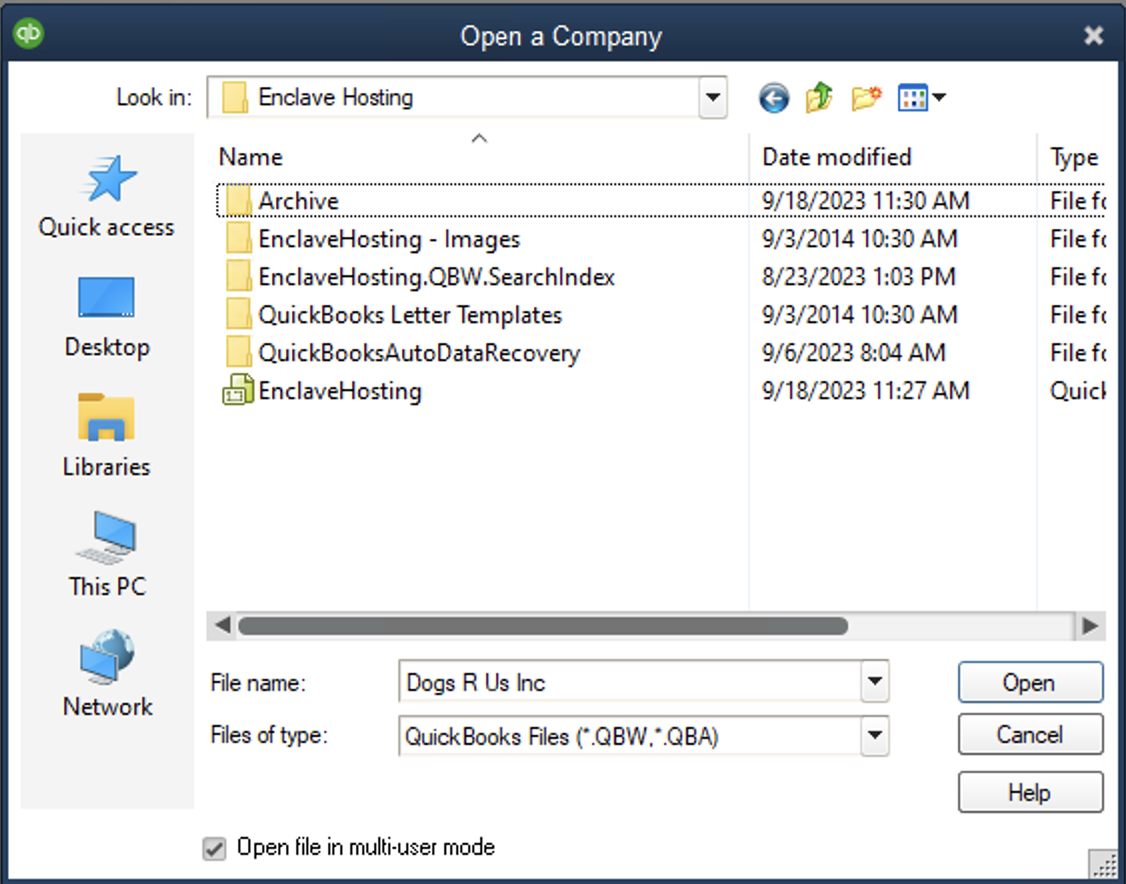The image size is (1126, 884).
Task: Select EnclaveHosting - Images folder icon
Action: tap(238, 239)
